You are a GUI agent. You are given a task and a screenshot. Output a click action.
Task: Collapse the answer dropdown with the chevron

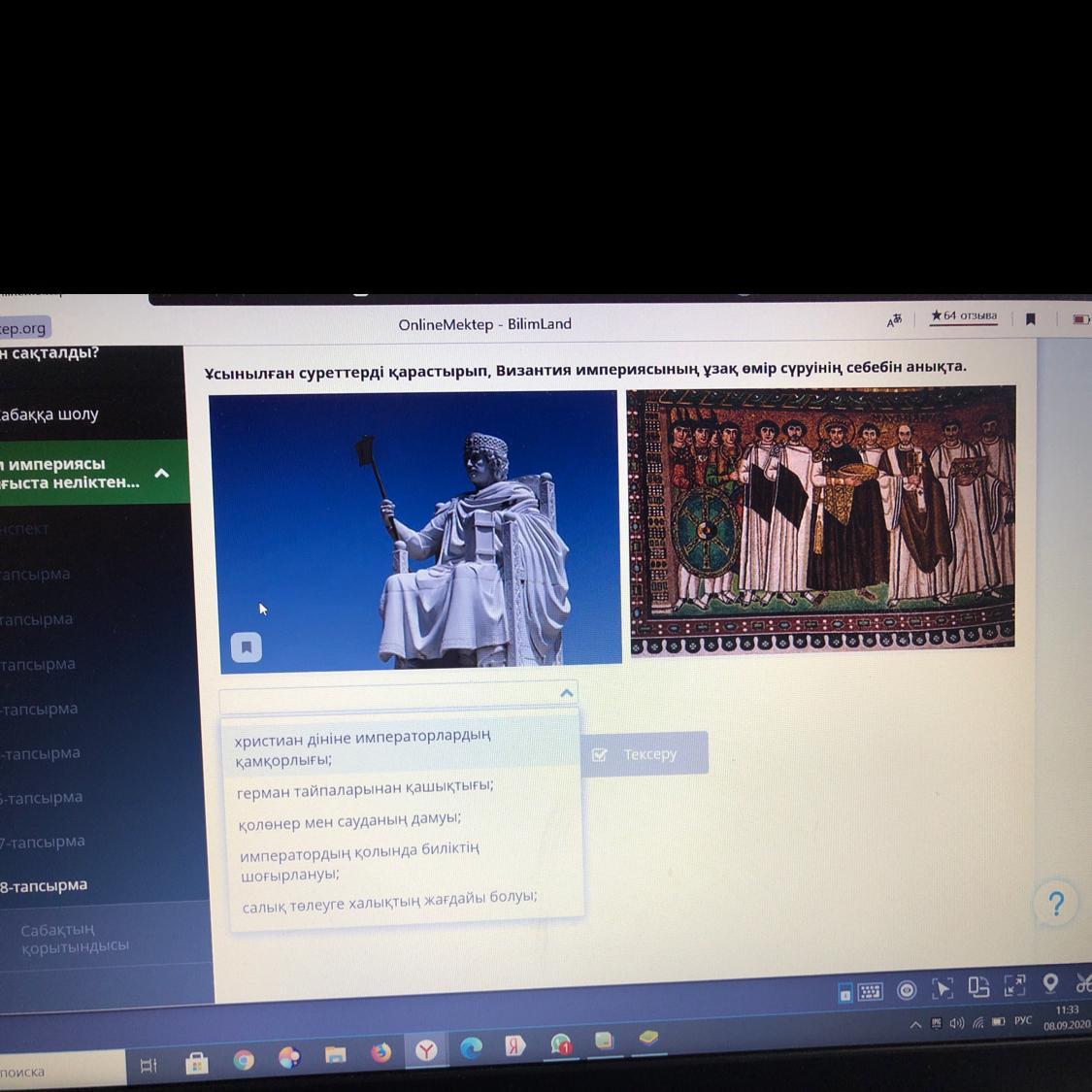tap(566, 693)
